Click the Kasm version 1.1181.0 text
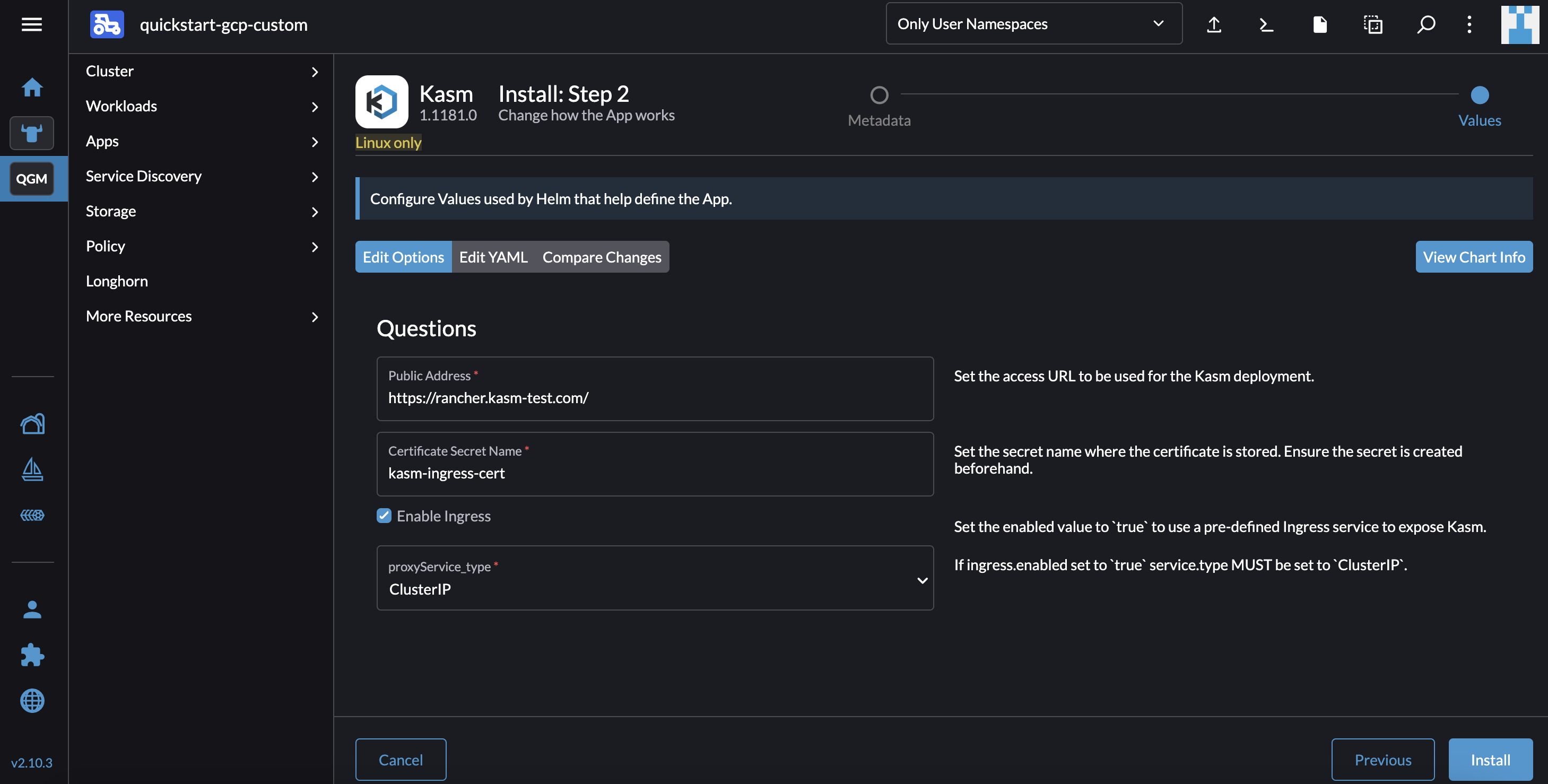Screen dimensions: 1548x784 click(448, 115)
